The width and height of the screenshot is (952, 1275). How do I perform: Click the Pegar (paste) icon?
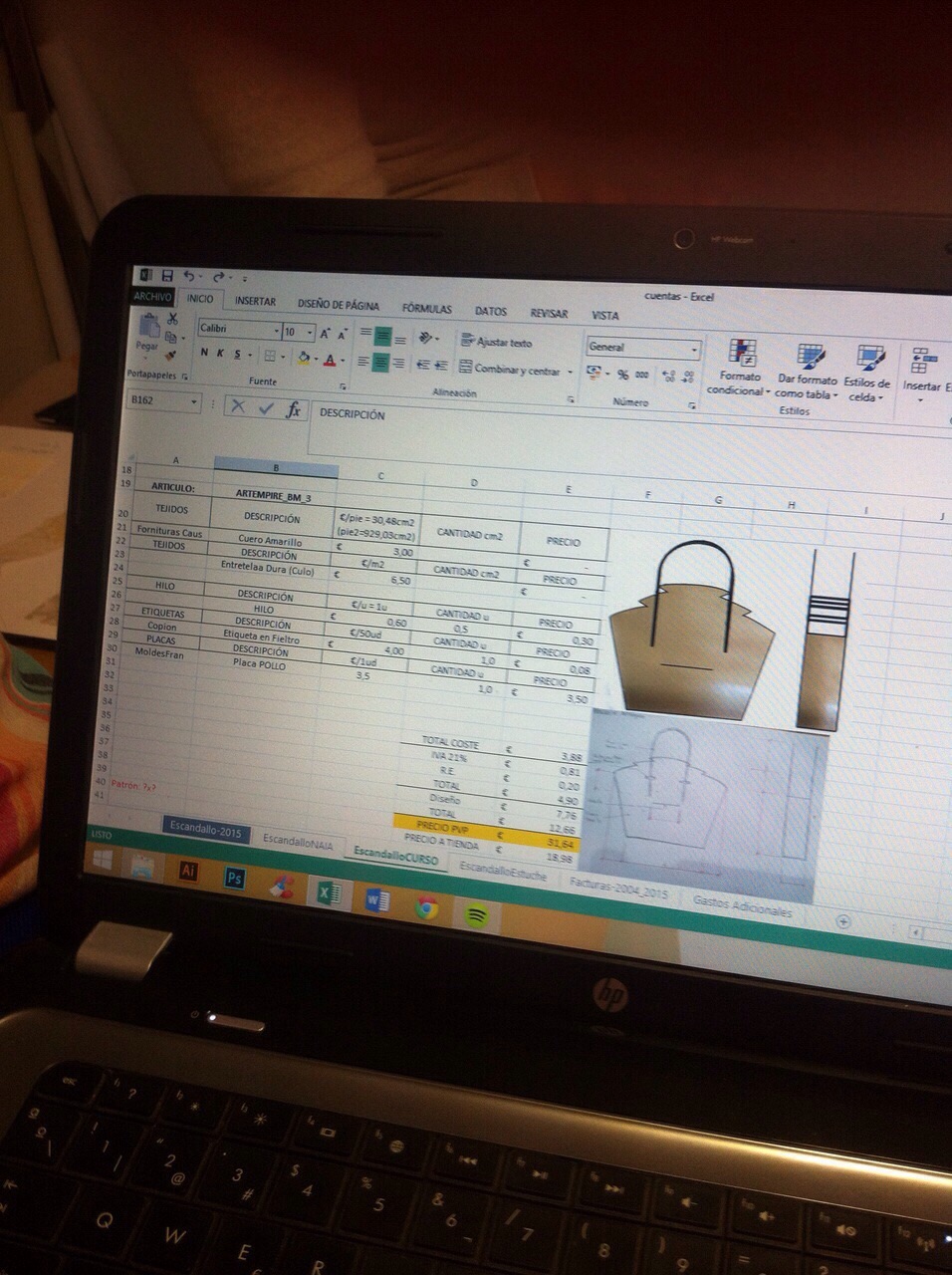click(148, 328)
